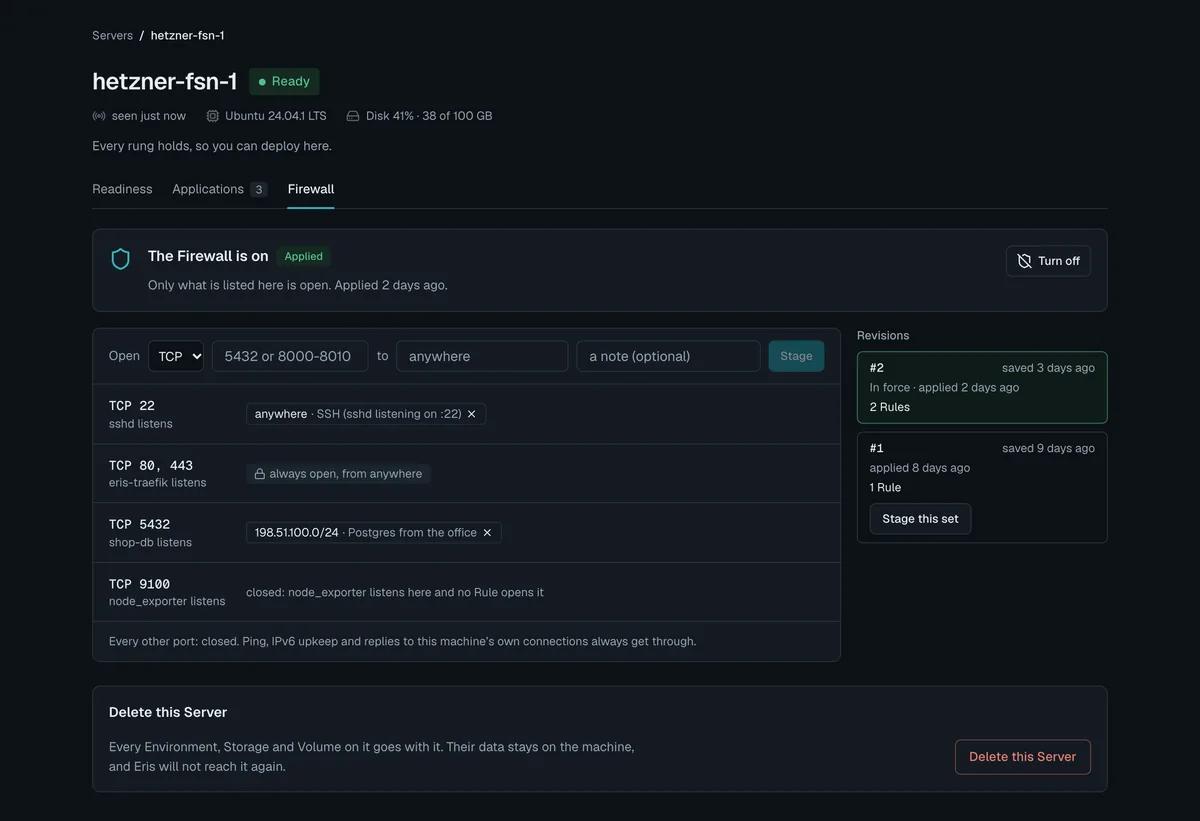
Task: Open the TCP protocol dropdown
Action: point(176,356)
